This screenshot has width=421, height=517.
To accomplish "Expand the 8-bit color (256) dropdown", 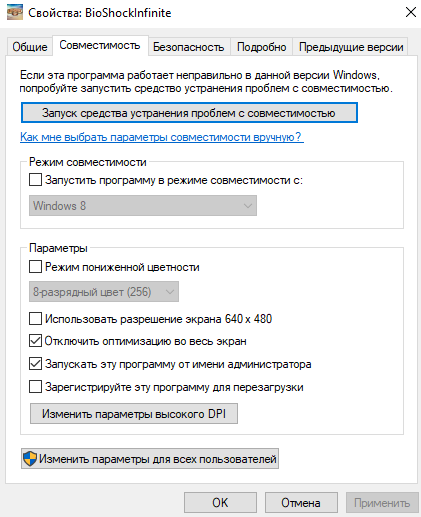I will (x=104, y=292).
